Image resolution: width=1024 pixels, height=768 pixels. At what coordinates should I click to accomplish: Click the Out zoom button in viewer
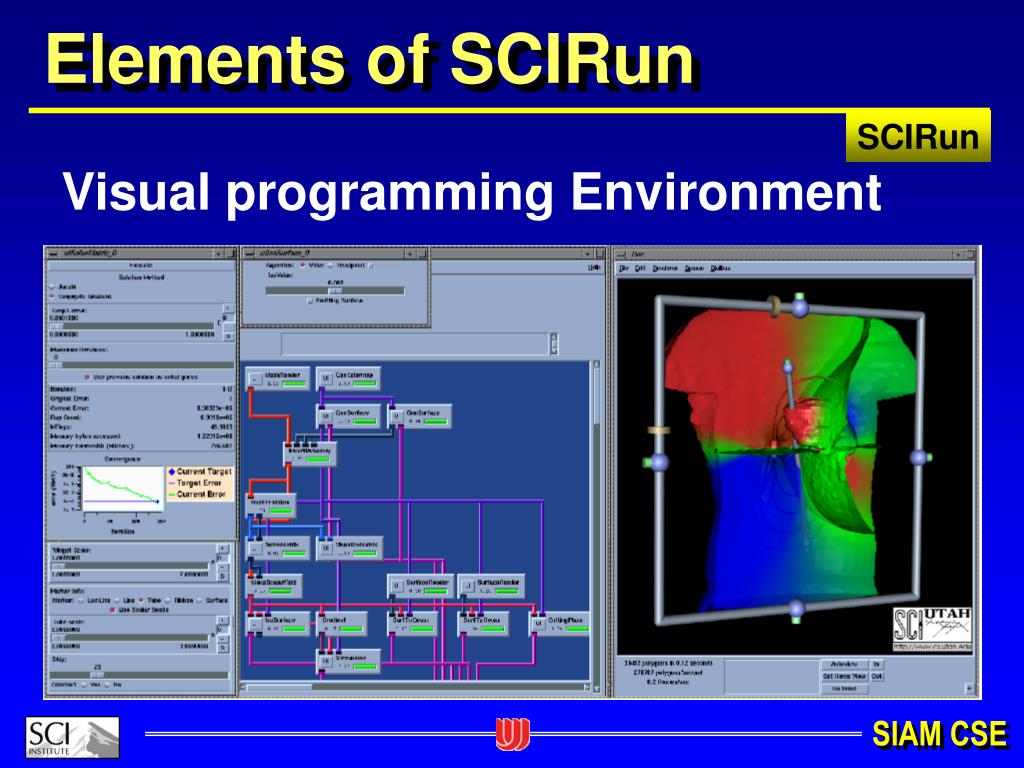[x=876, y=676]
